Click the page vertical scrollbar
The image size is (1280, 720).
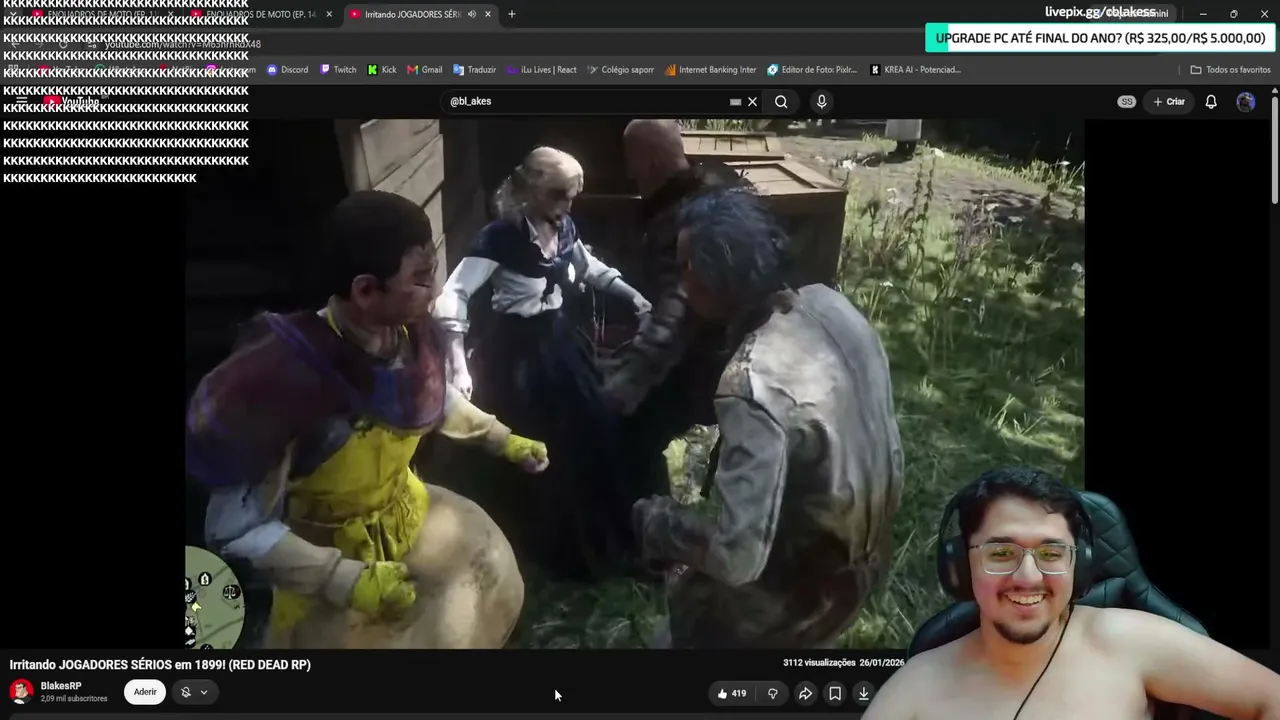click(x=1274, y=150)
